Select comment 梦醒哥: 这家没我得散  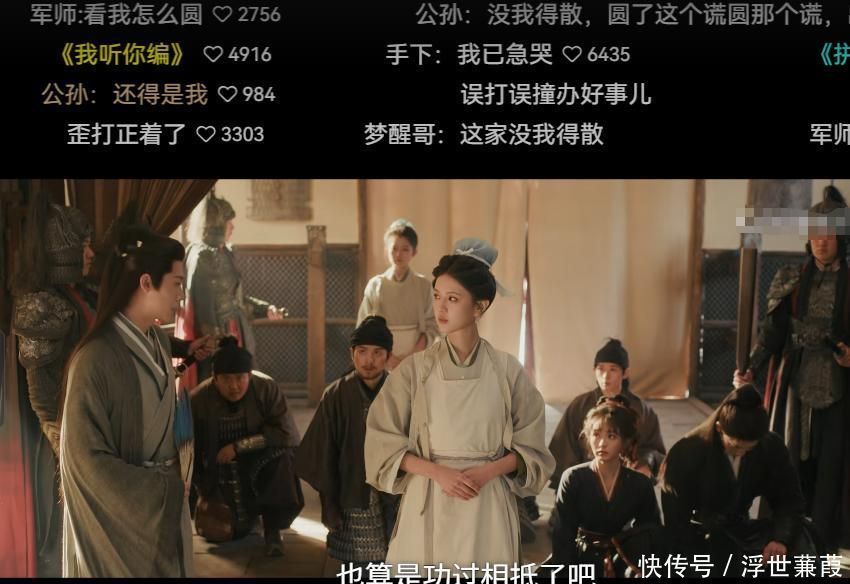(484, 134)
